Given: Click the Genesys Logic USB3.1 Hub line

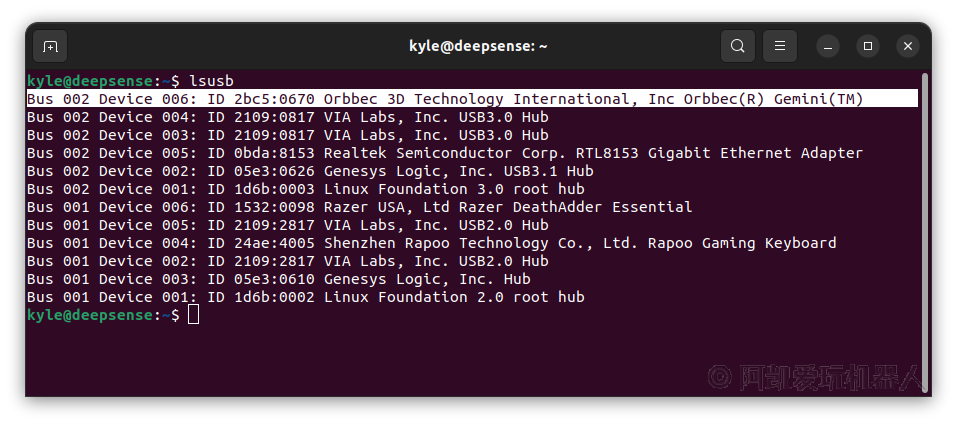Looking at the screenshot, I should 310,171.
